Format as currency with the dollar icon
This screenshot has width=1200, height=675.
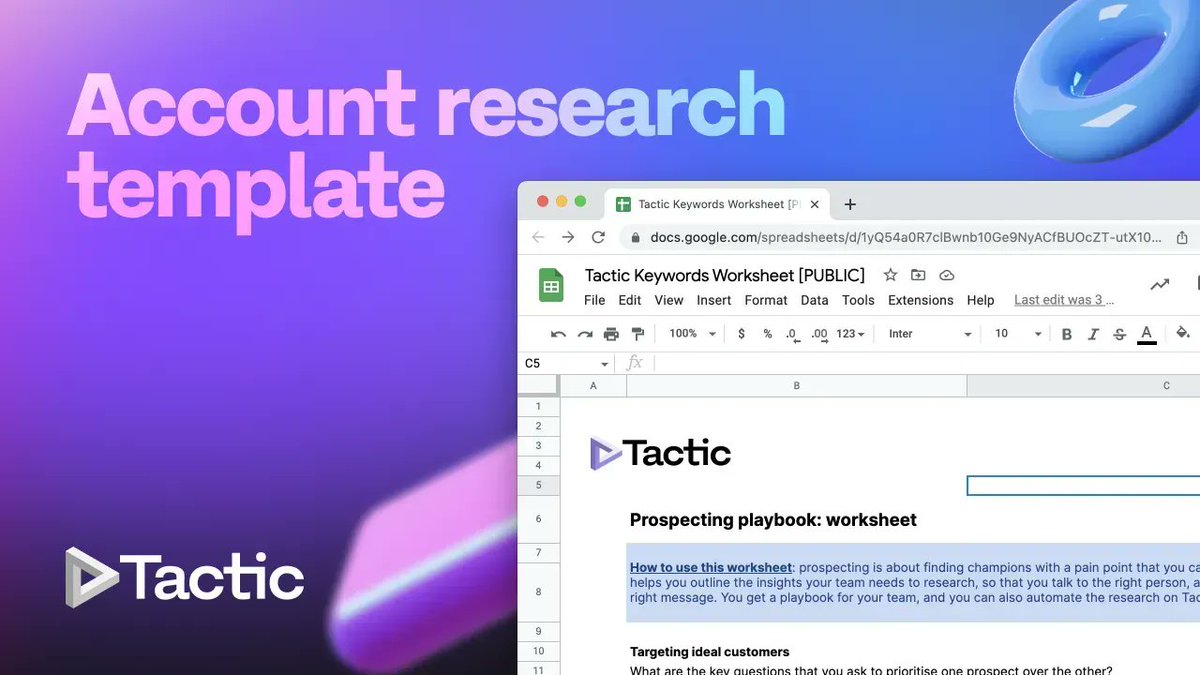[741, 334]
